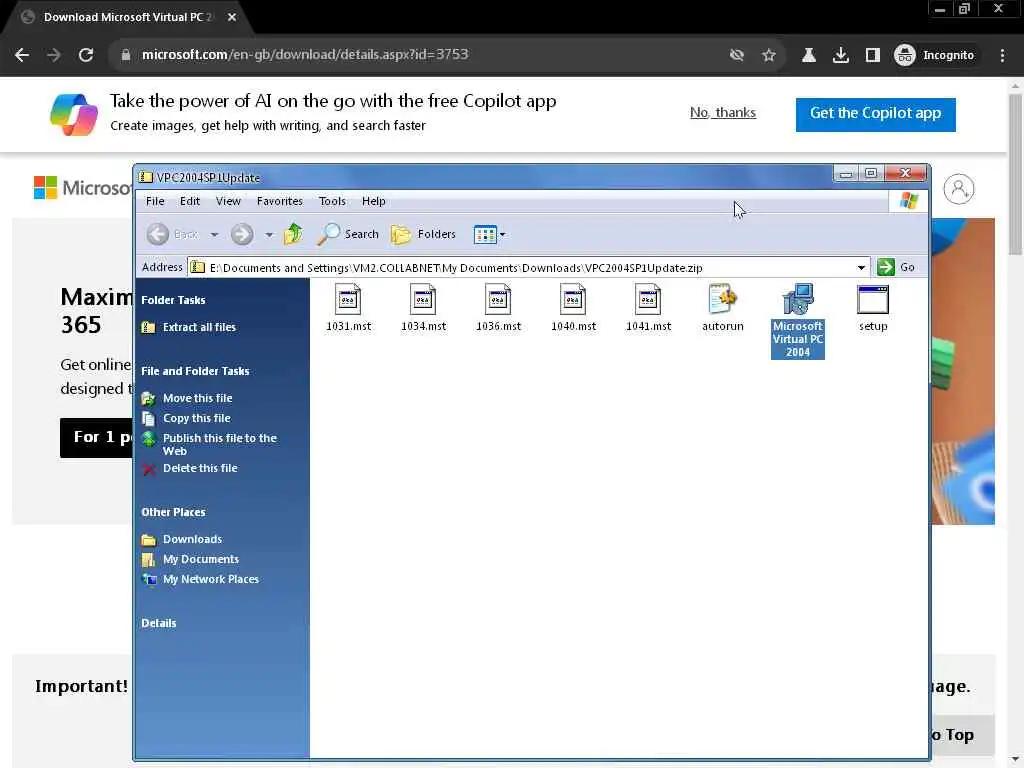Click Chrome's back arrow
This screenshot has width=1024, height=768.
click(22, 55)
